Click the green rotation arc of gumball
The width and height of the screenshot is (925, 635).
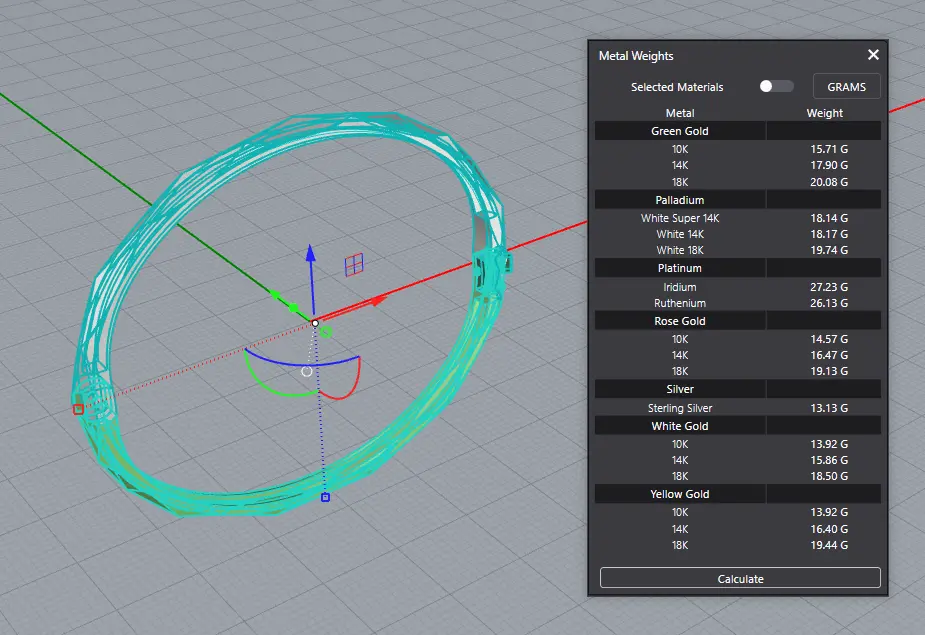268,385
